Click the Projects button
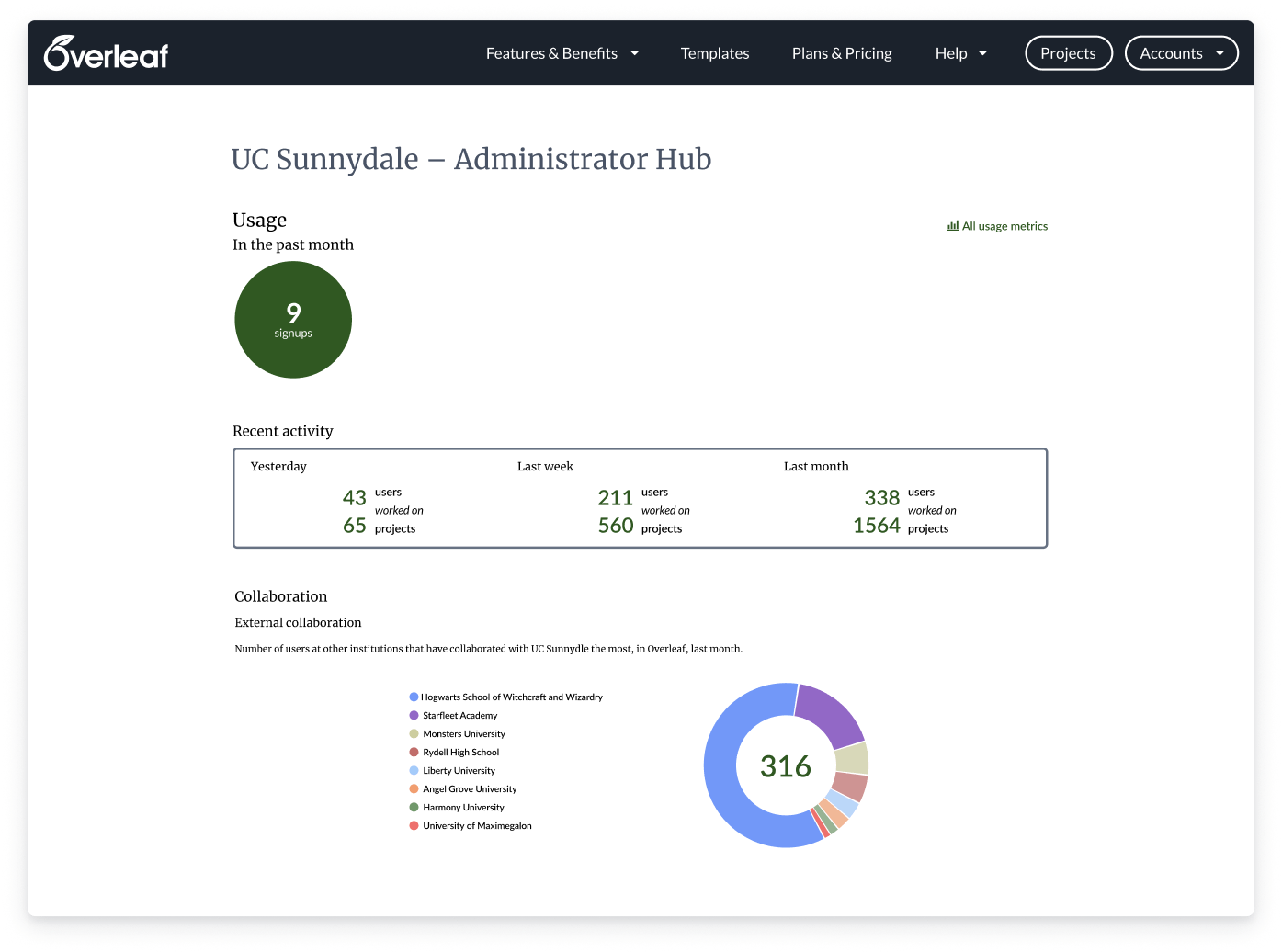The width and height of the screenshot is (1282, 952). click(x=1068, y=52)
